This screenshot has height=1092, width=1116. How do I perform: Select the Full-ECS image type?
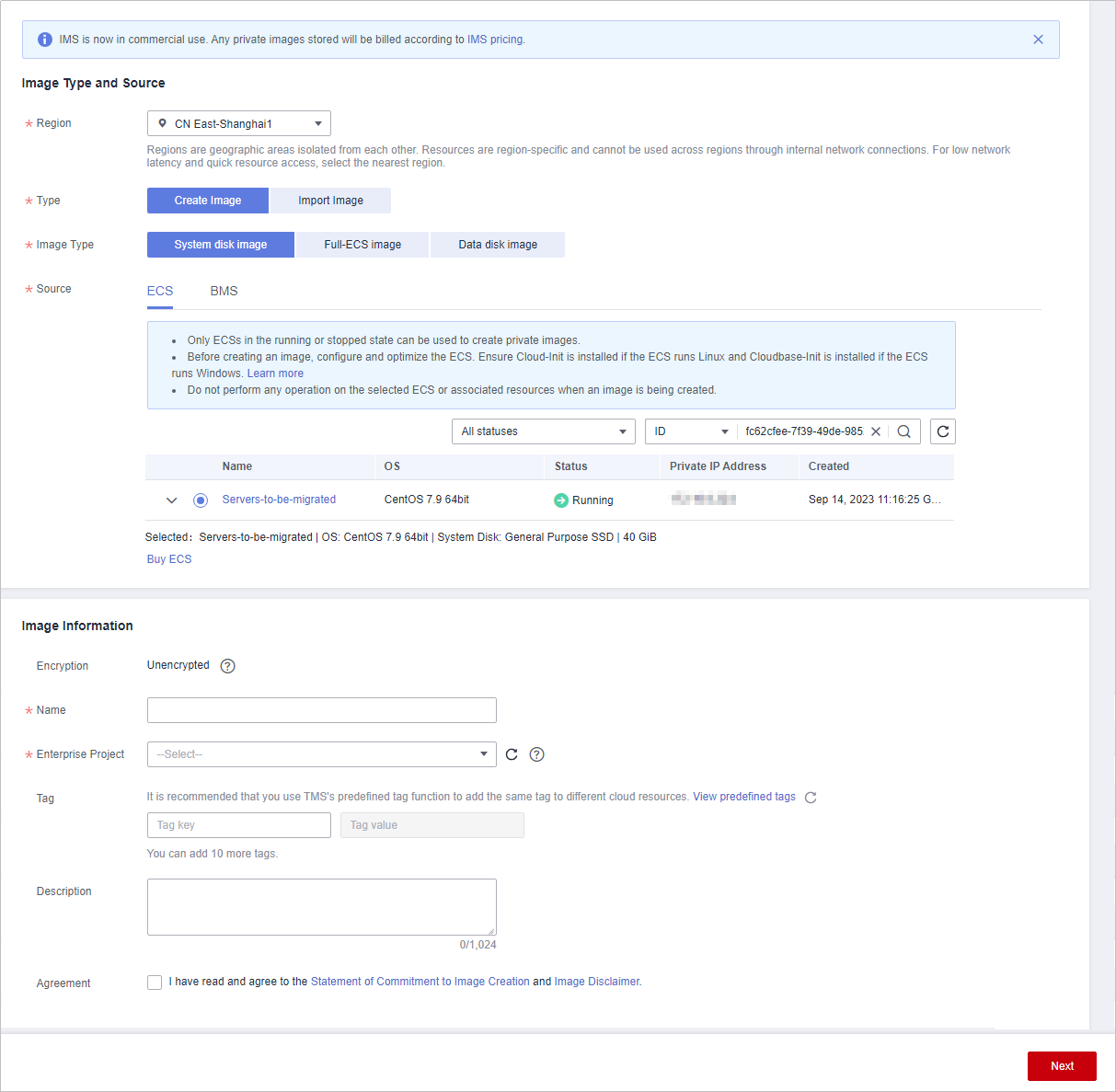[362, 245]
